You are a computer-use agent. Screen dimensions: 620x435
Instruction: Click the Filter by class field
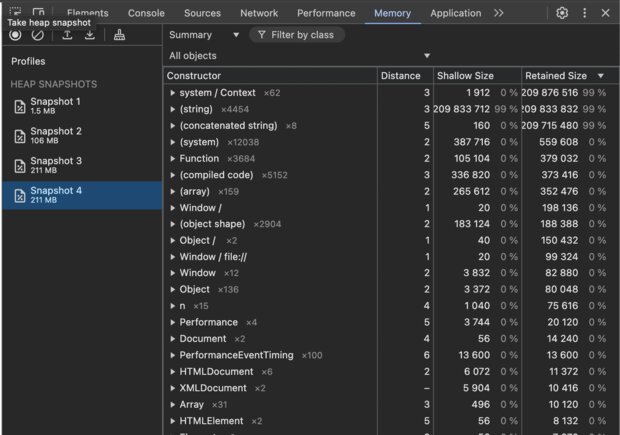pyautogui.click(x=297, y=35)
